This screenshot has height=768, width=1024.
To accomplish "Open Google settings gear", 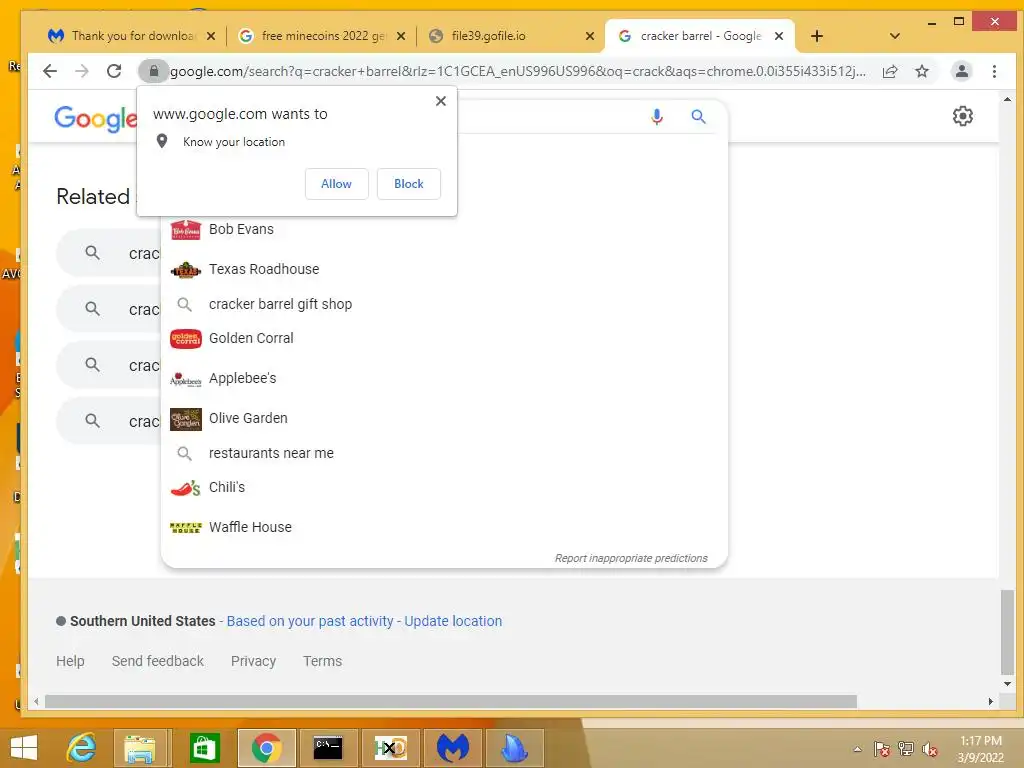I will pos(963,116).
